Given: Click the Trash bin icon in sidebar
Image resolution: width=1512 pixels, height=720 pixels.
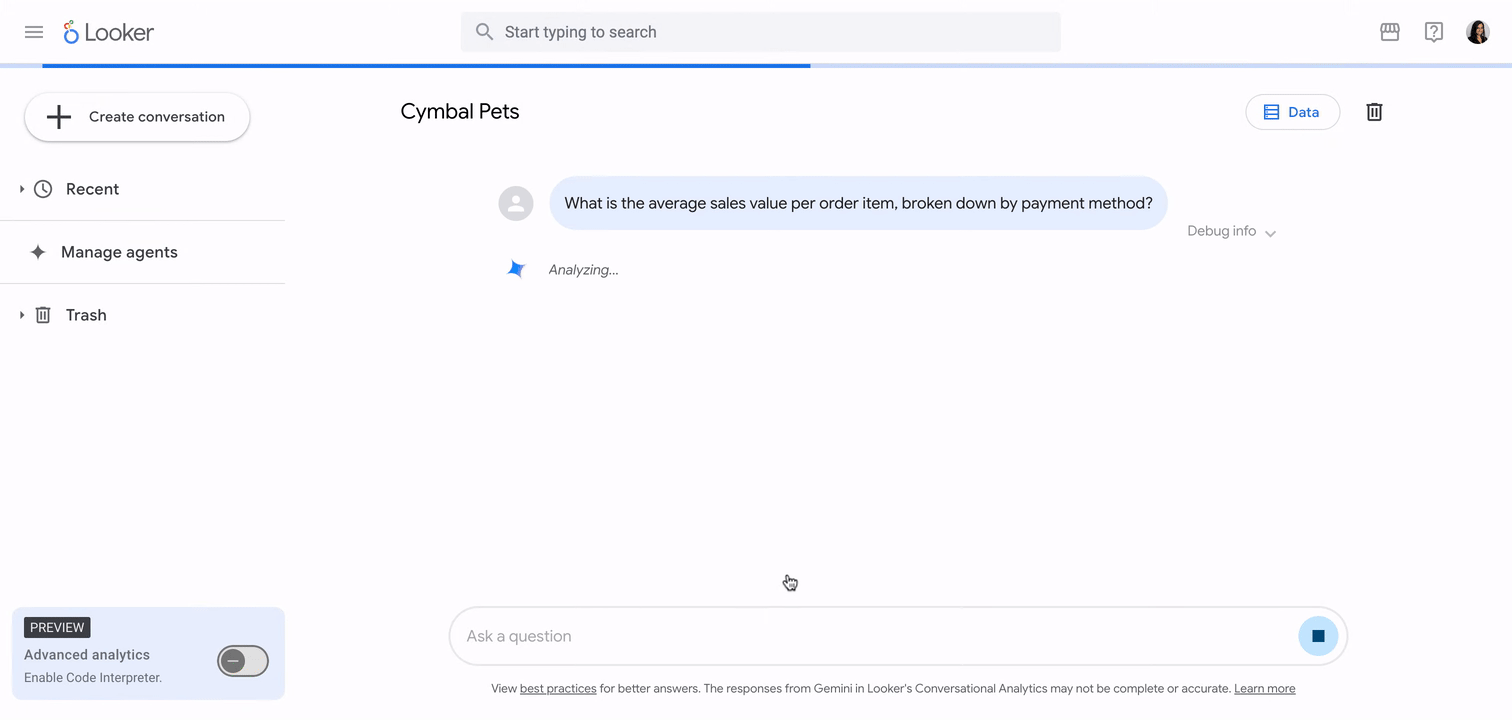Looking at the screenshot, I should (43, 315).
